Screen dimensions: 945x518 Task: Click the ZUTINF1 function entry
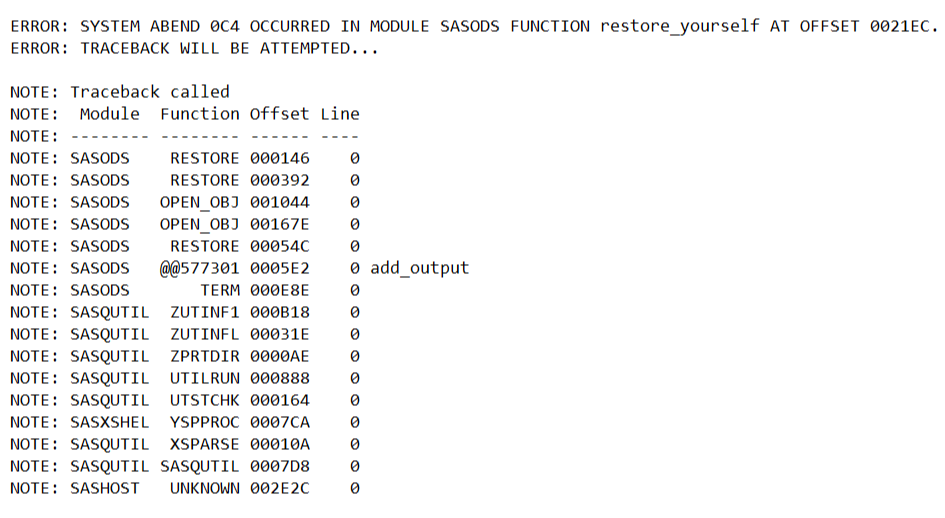click(205, 312)
